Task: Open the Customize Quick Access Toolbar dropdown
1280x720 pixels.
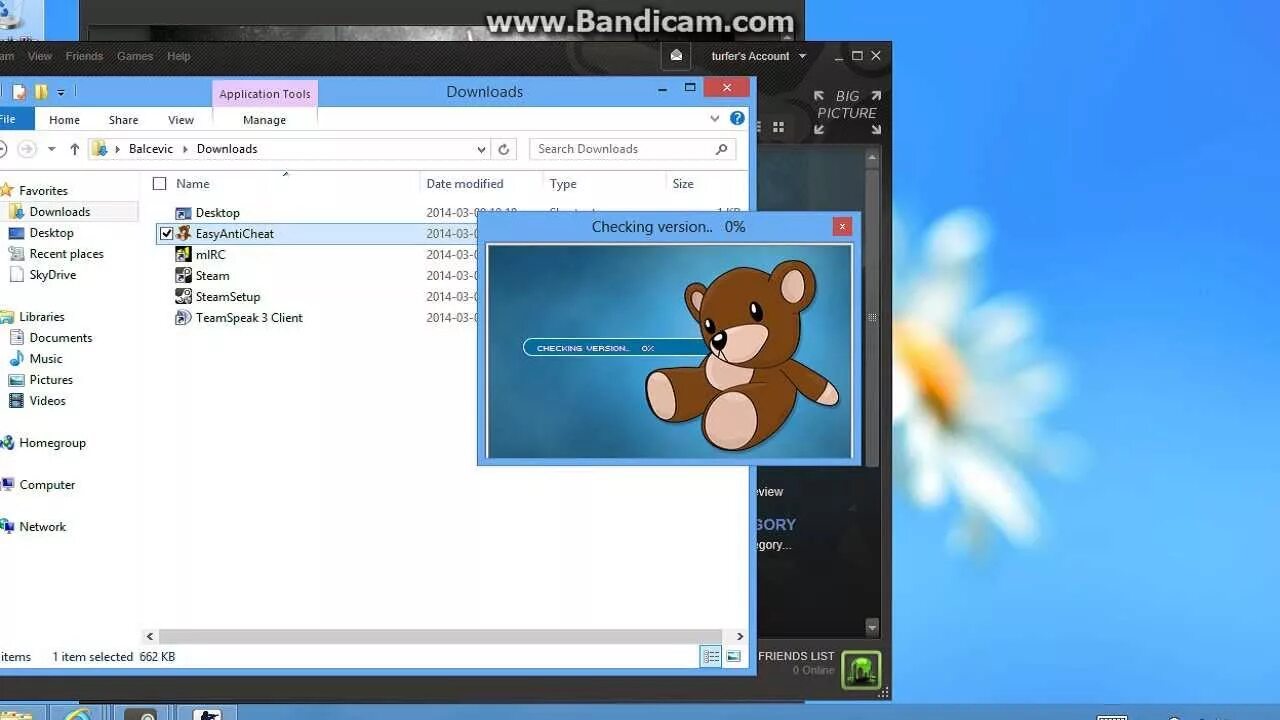Action: point(61,92)
